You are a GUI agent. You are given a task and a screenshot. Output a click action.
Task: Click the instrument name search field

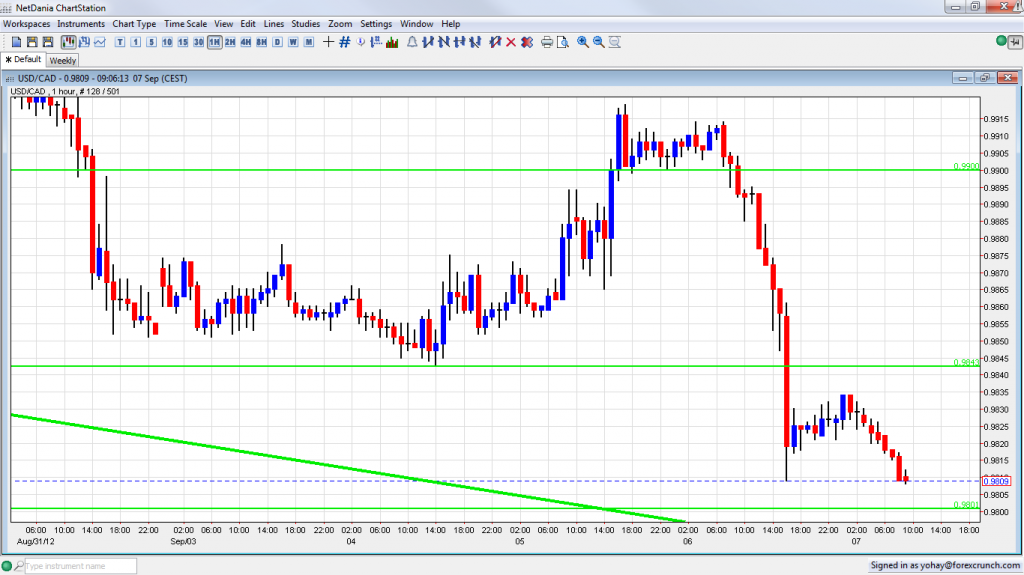click(81, 566)
